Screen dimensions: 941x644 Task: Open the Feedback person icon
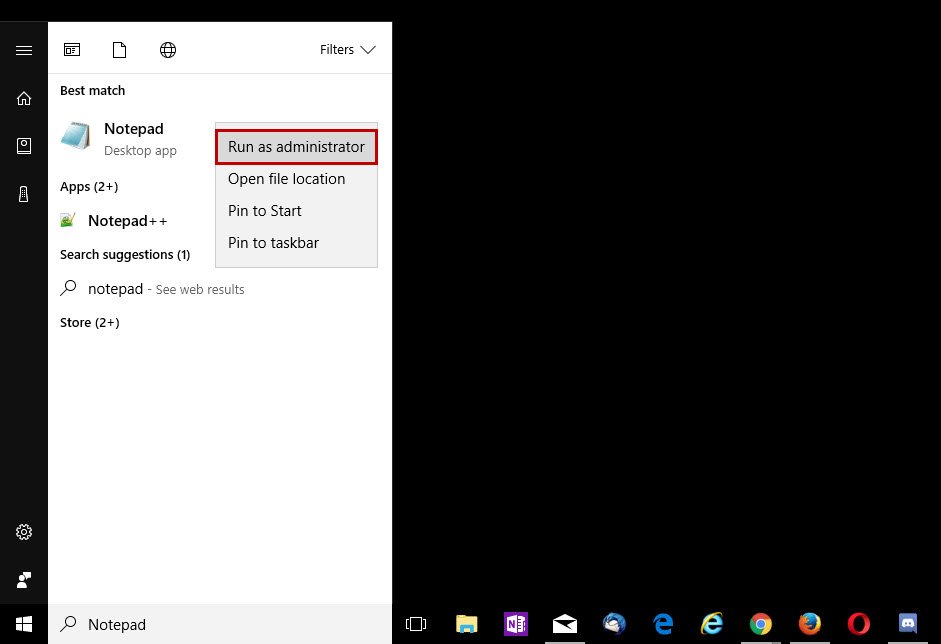click(24, 580)
